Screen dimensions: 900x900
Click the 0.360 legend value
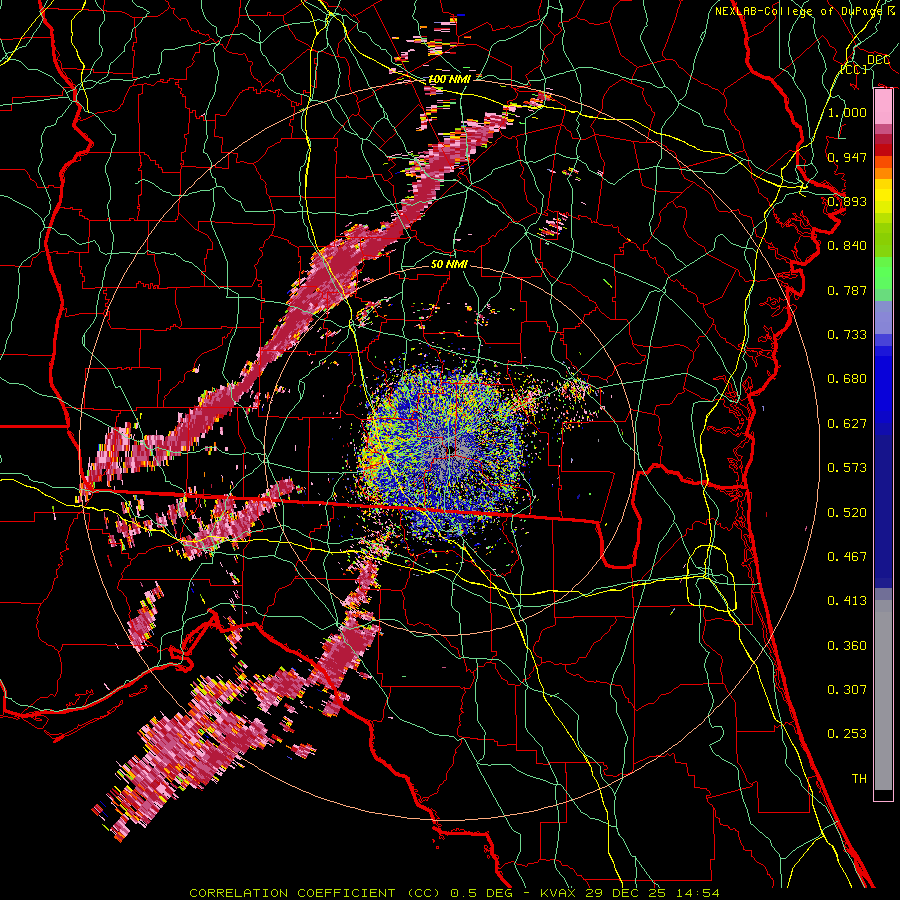click(847, 645)
